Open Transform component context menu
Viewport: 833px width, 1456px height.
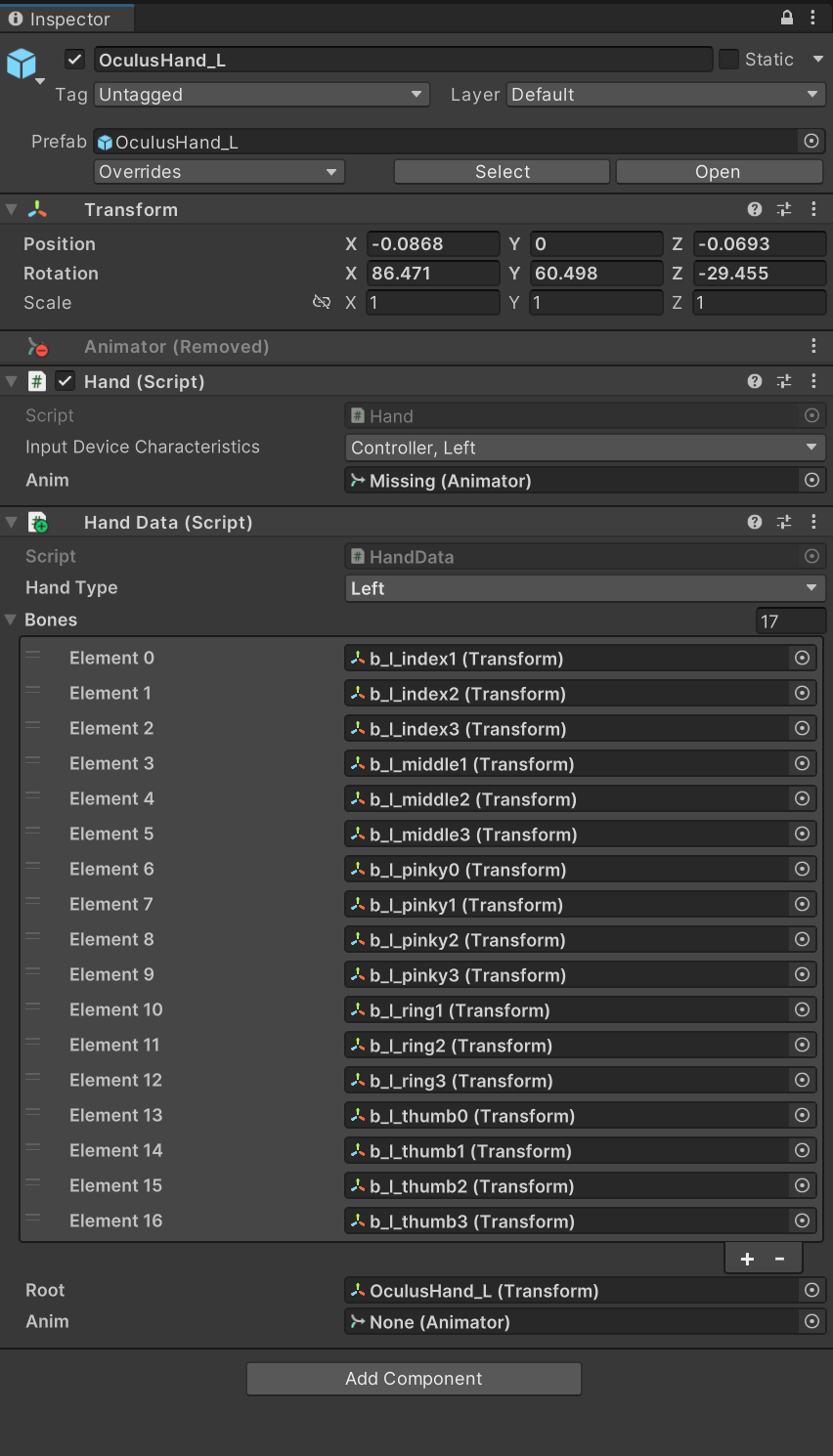(x=813, y=209)
